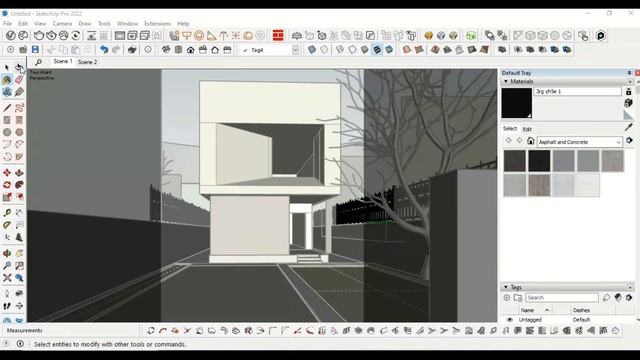Select the Line drawing tool

coord(7,108)
